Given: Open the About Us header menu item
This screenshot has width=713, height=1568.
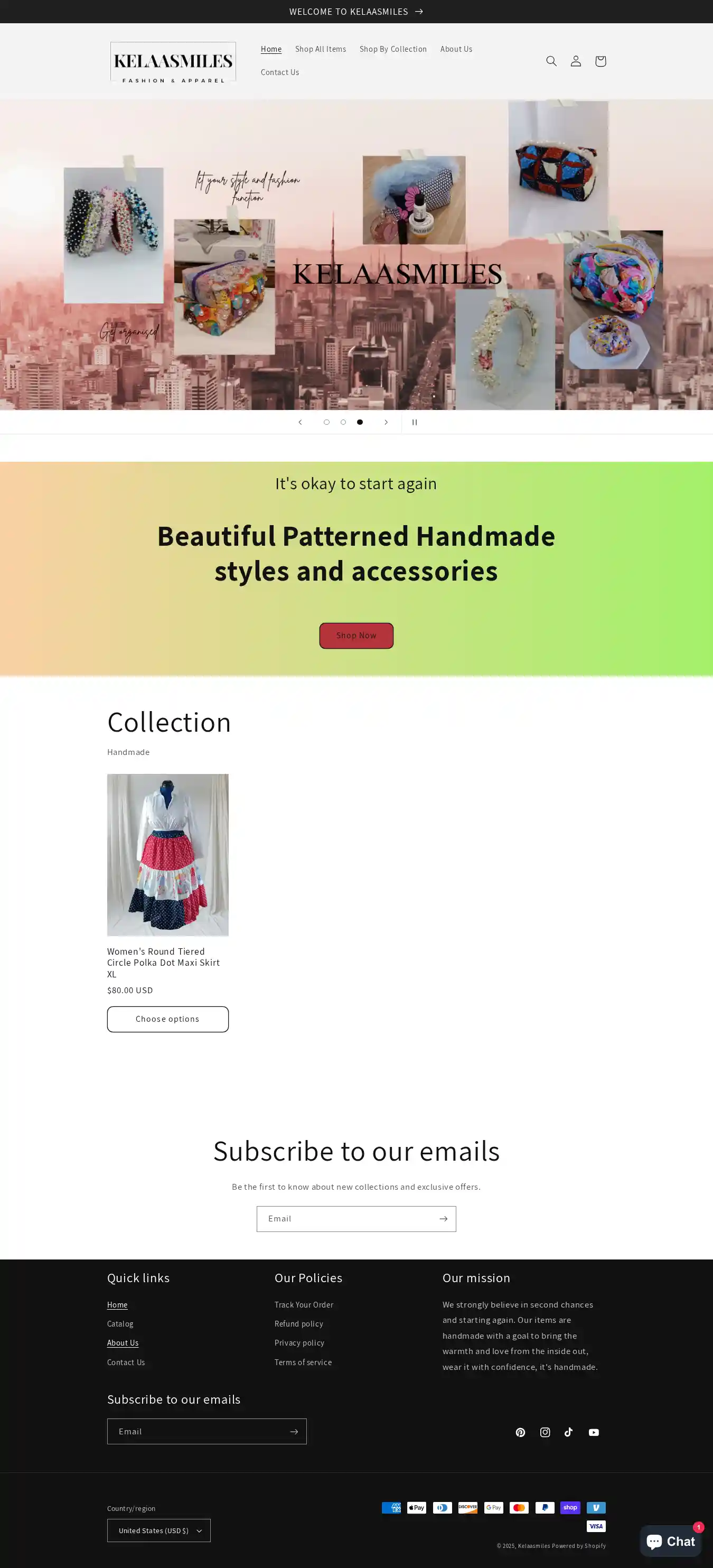Looking at the screenshot, I should [456, 49].
